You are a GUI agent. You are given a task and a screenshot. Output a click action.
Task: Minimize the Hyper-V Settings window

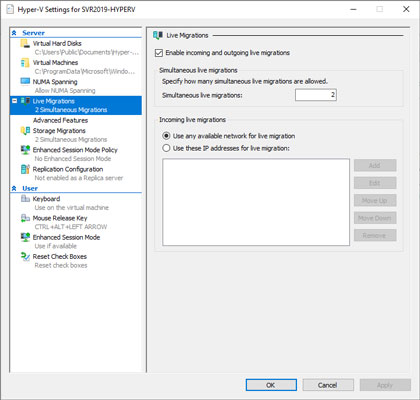click(x=354, y=9)
